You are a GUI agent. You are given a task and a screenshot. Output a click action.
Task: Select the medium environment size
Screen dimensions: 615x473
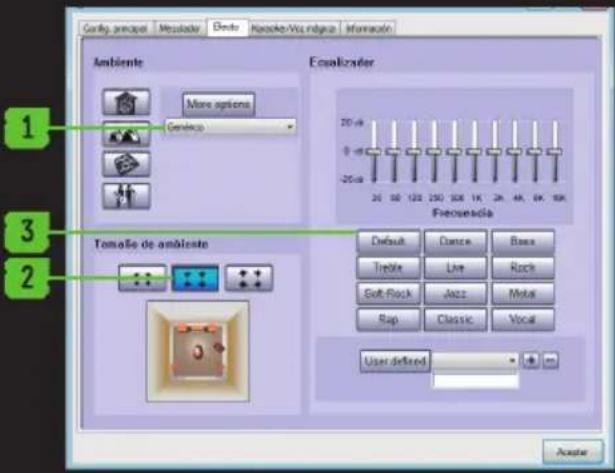(x=195, y=279)
